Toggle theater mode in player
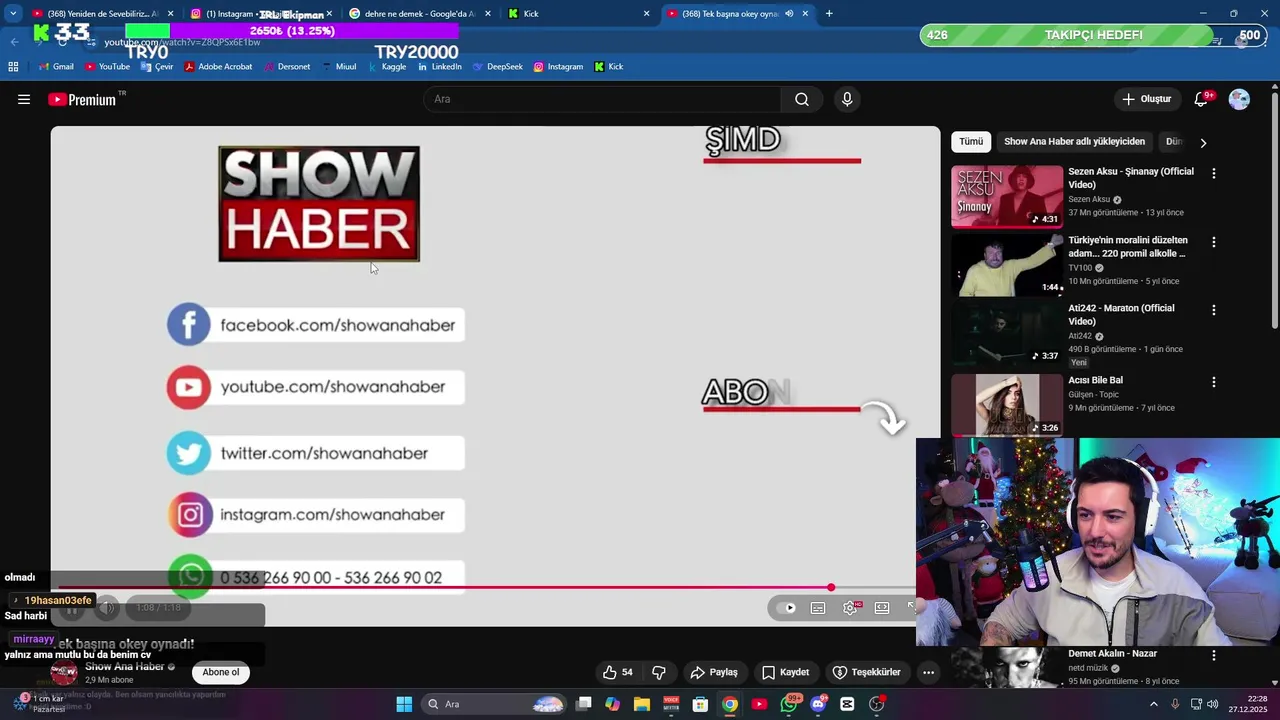Viewport: 1280px width, 720px height. pos(882,608)
